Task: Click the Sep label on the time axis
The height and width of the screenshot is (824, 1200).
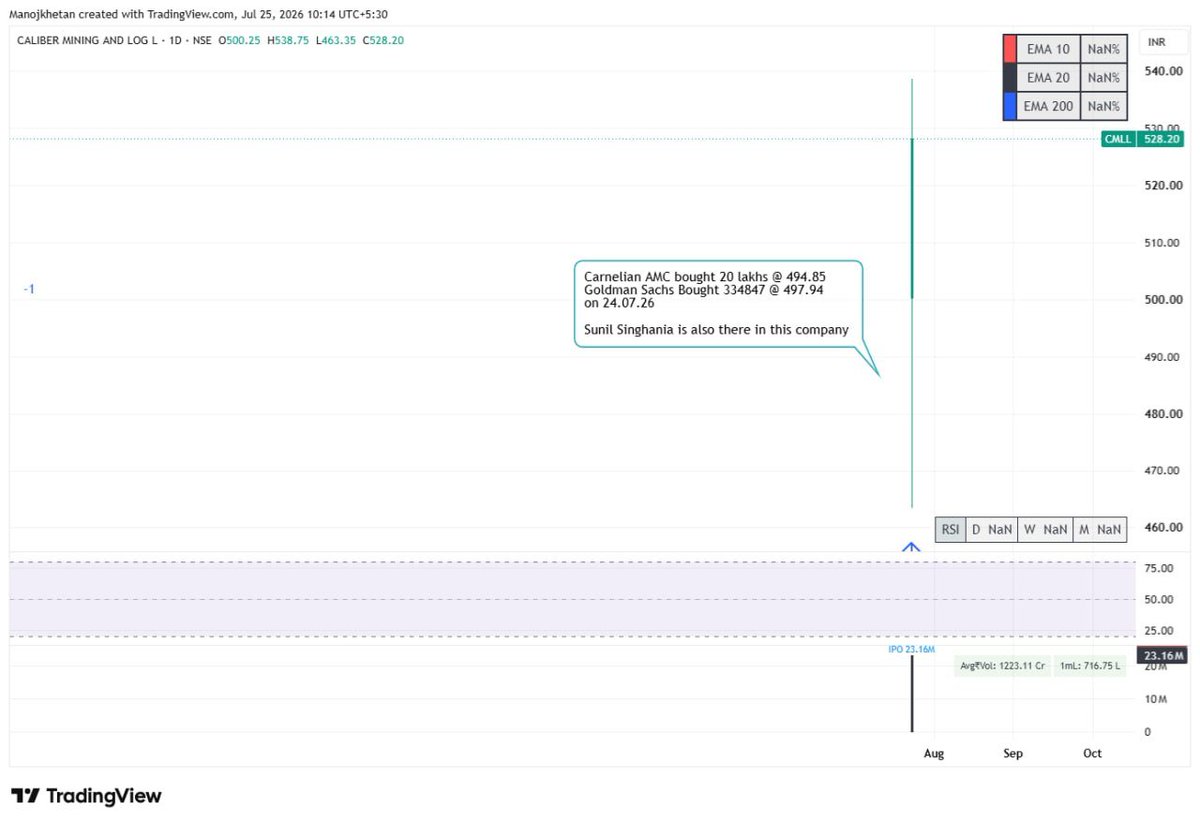Action: (x=1013, y=753)
